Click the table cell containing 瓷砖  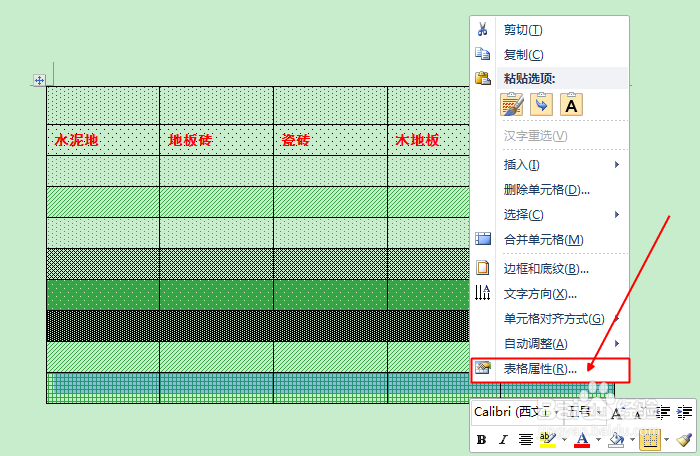[330, 140]
